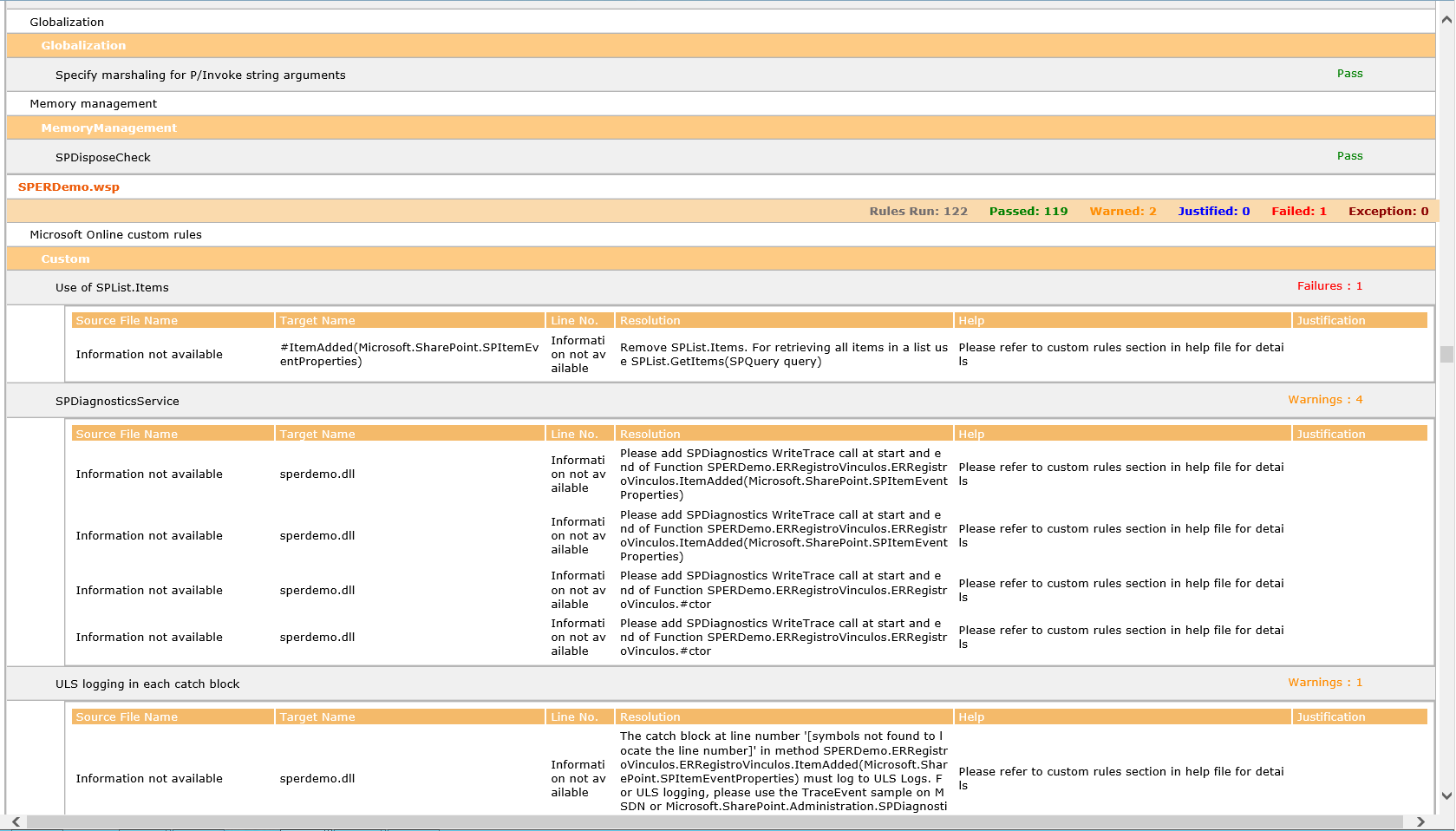Collapse the Globalization section header
Viewport: 1456px width, 831px height.
[x=83, y=45]
